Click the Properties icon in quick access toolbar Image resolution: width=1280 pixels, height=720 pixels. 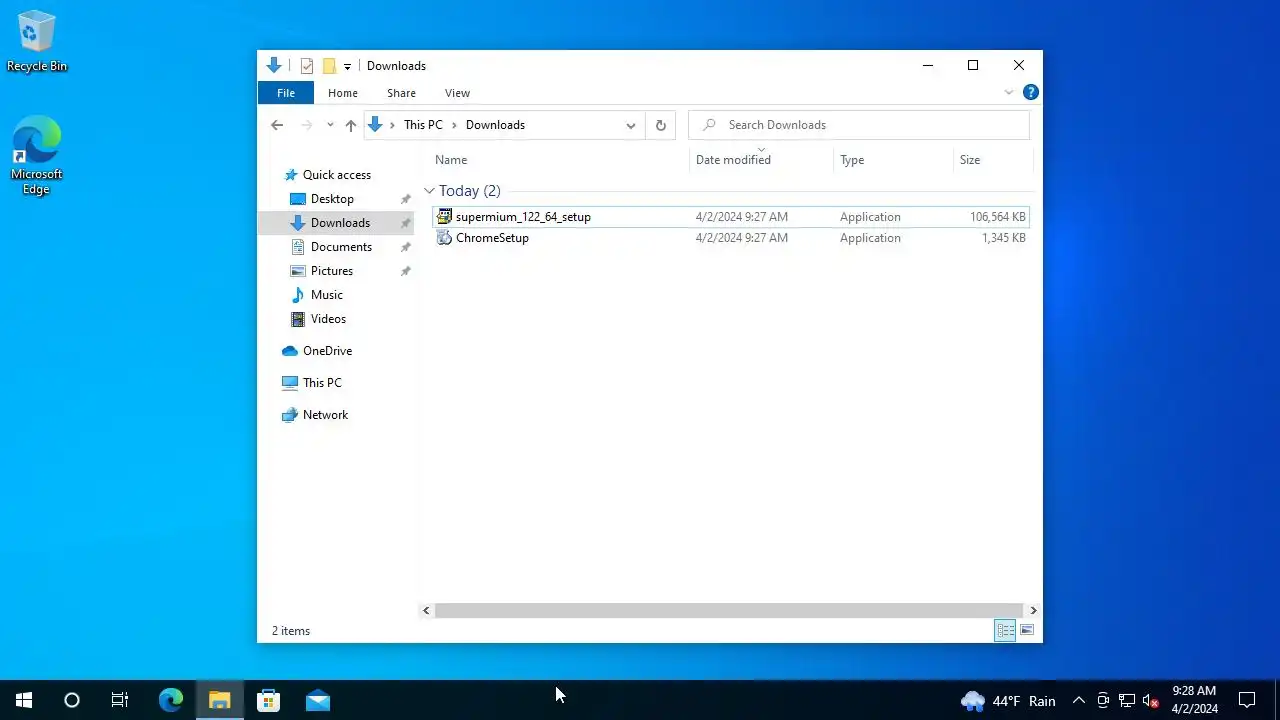[x=307, y=66]
